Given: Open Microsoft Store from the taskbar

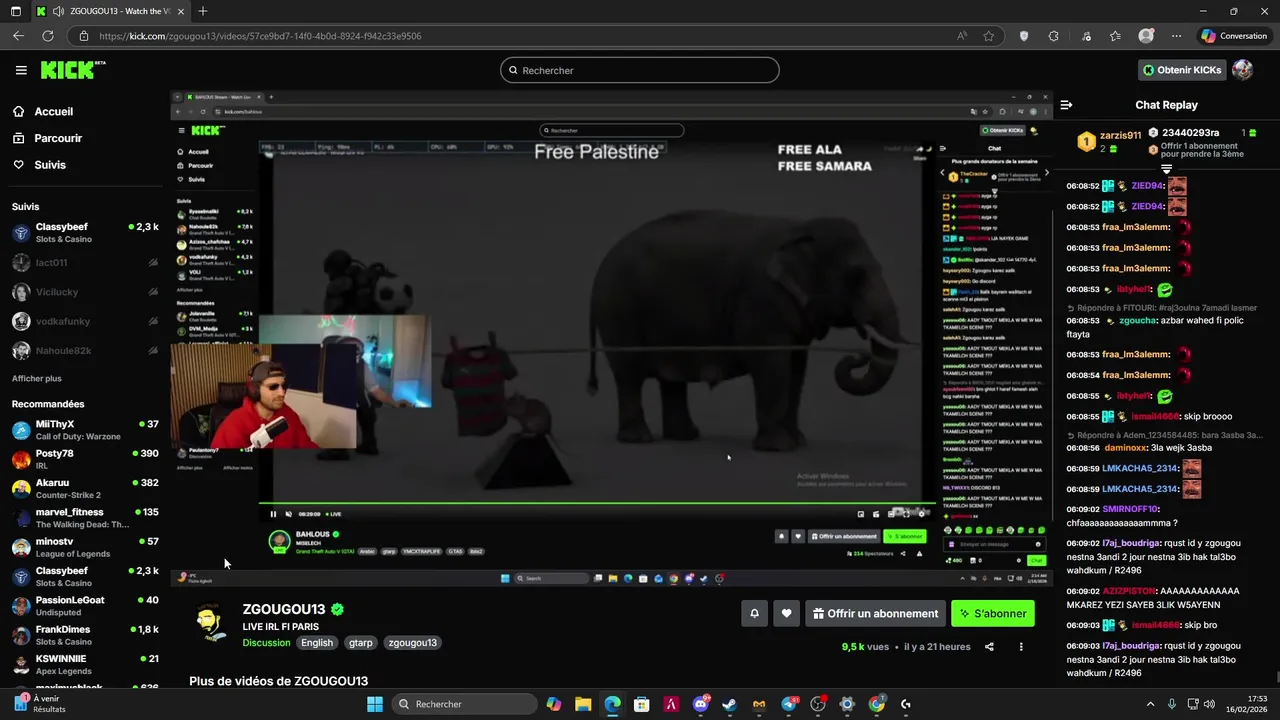Looking at the screenshot, I should (642, 704).
